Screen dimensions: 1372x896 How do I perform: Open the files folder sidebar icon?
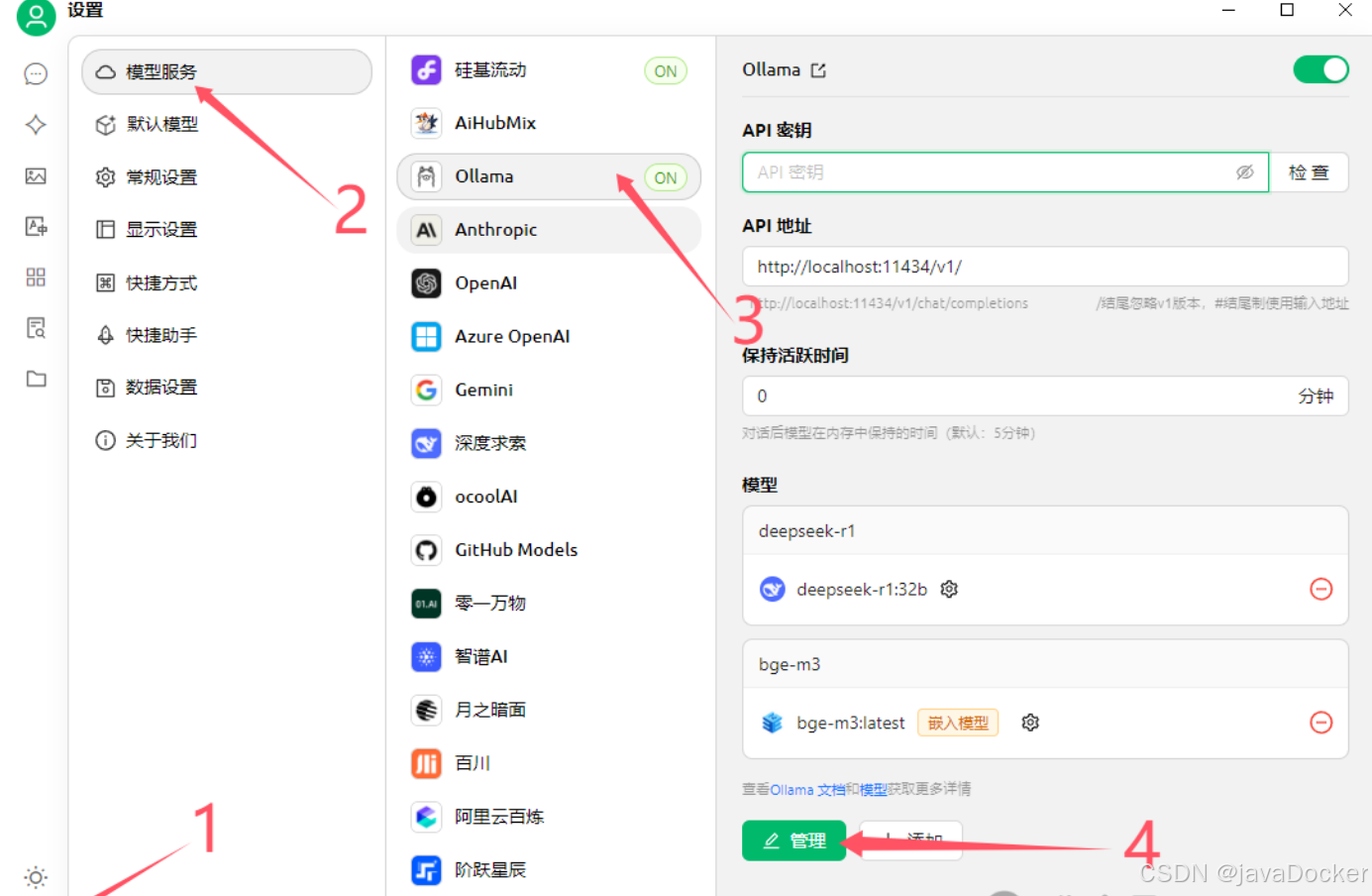tap(36, 379)
